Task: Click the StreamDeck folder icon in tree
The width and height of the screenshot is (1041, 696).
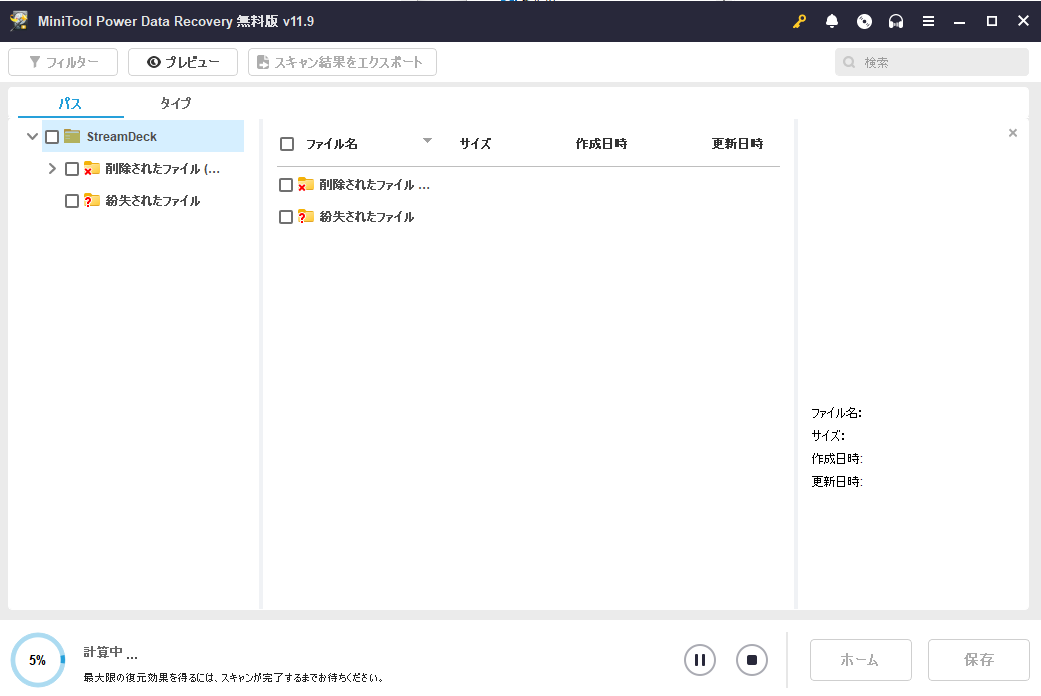Action: [72, 136]
